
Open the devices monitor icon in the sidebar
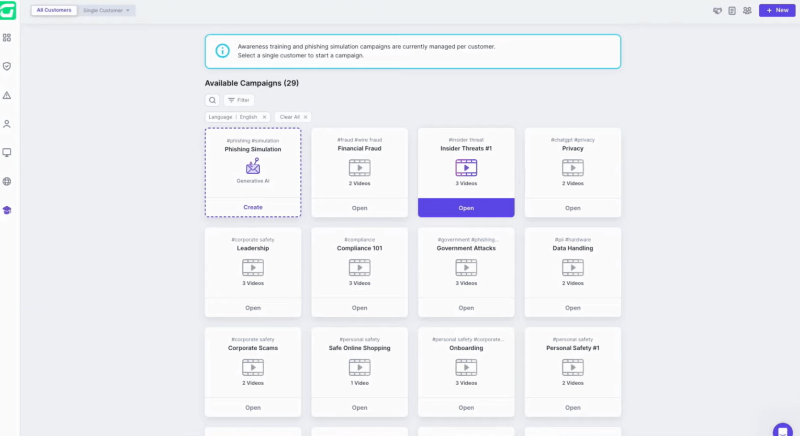pyautogui.click(x=7, y=152)
